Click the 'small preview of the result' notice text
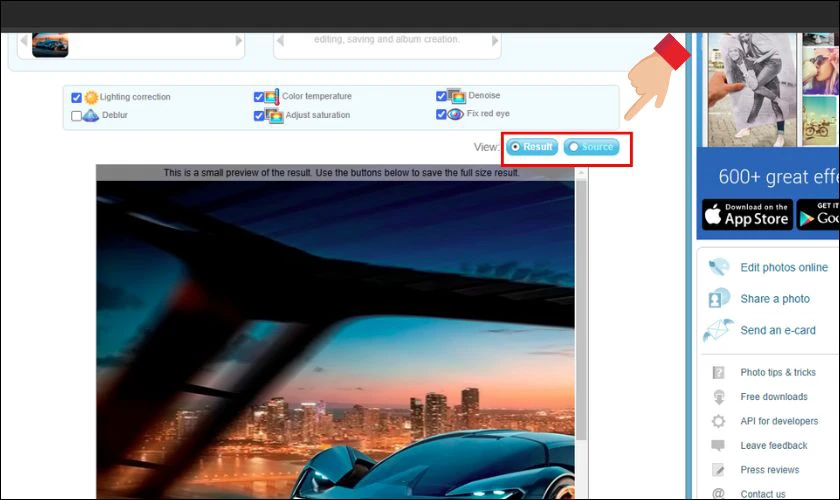 pyautogui.click(x=341, y=173)
